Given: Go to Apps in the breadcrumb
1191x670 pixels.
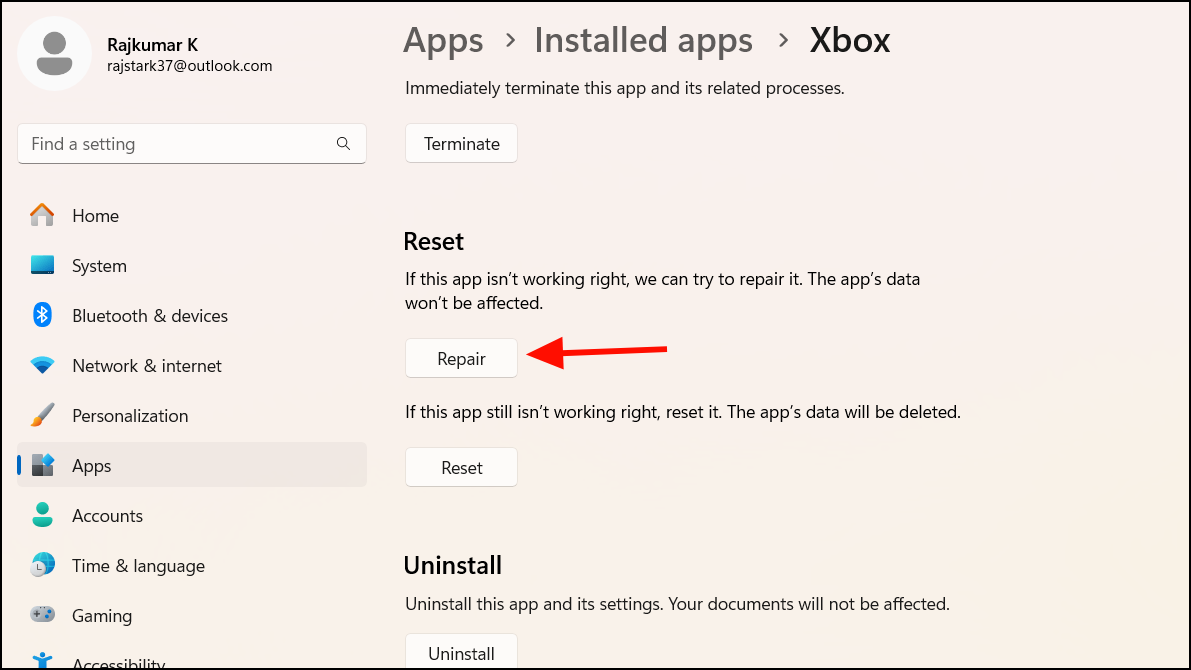Looking at the screenshot, I should (x=443, y=41).
